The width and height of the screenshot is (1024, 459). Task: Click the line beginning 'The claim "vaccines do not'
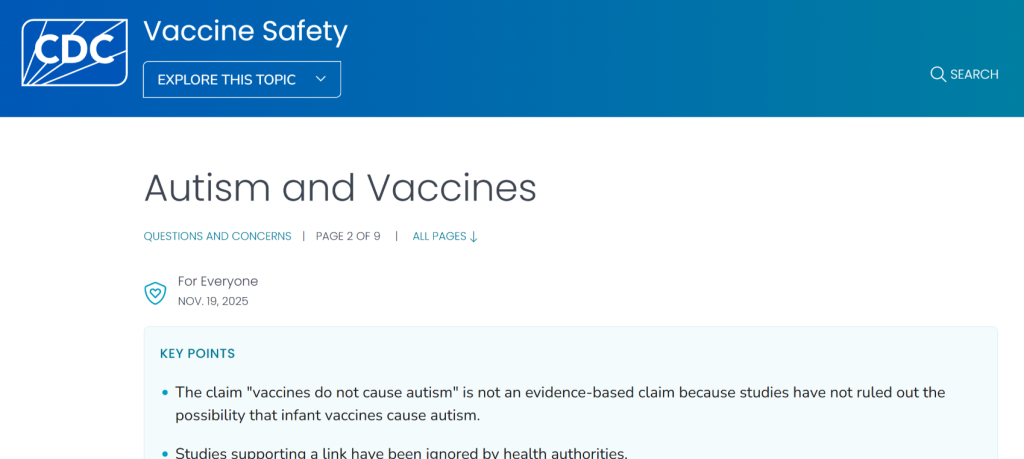[x=560, y=392]
